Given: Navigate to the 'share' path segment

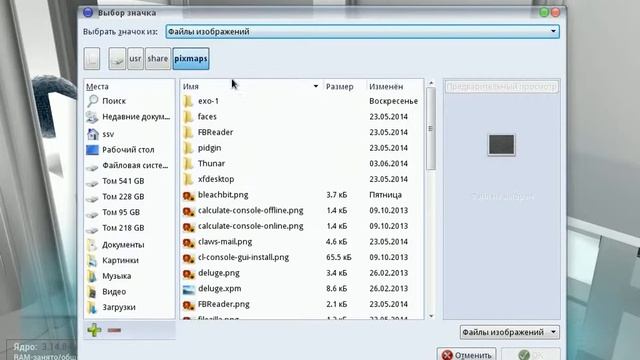Looking at the screenshot, I should click(158, 59).
